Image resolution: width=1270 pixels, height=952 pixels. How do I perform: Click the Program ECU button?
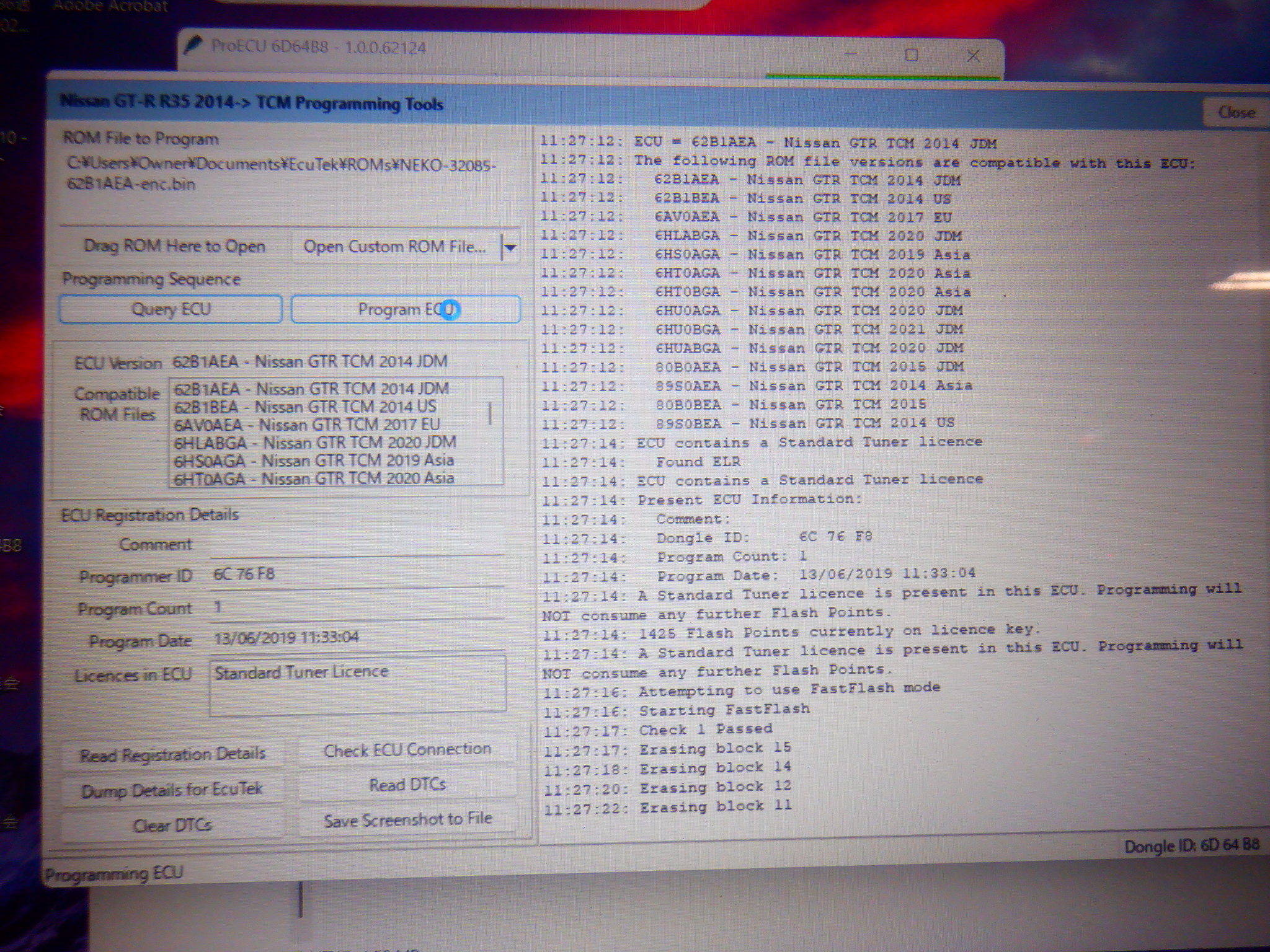click(x=406, y=309)
